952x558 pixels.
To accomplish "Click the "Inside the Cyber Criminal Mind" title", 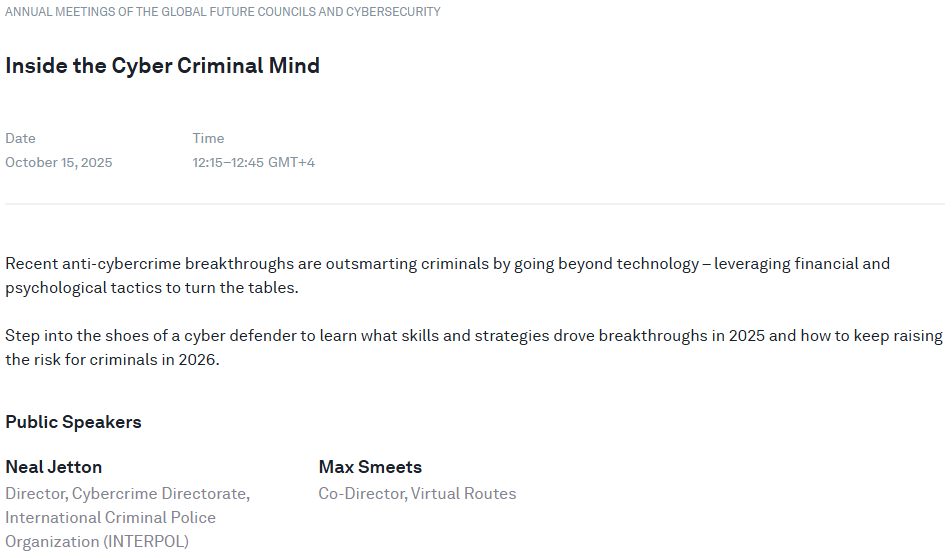I will coord(163,66).
